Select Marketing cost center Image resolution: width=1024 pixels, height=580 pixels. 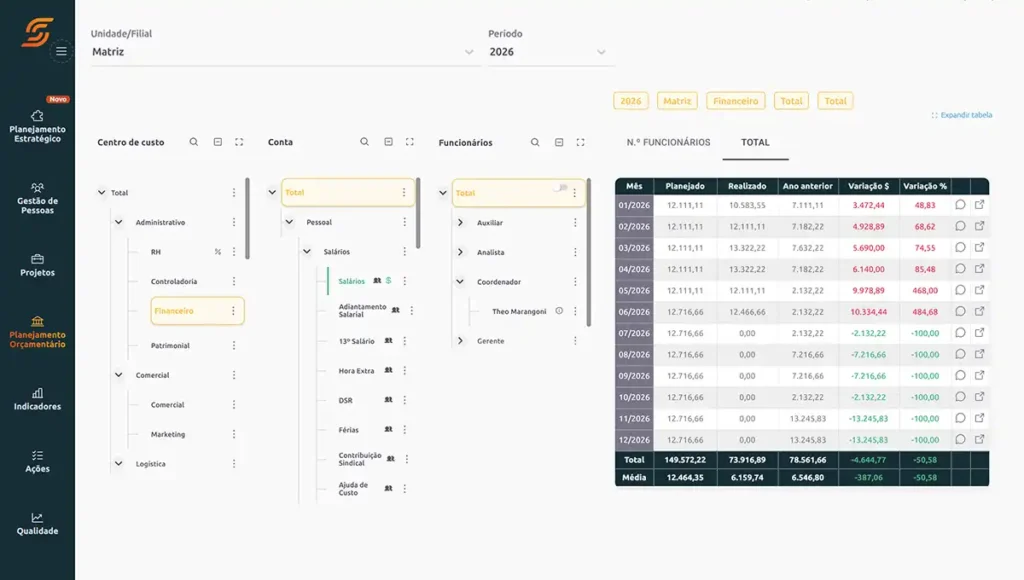pos(168,434)
